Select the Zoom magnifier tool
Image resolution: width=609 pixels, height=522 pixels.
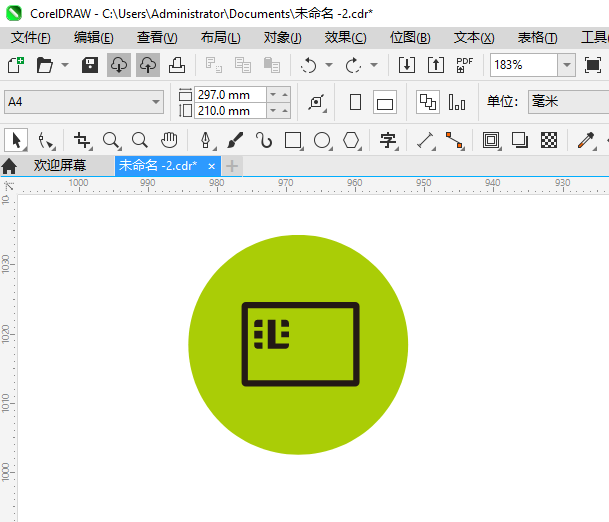pyautogui.click(x=111, y=140)
